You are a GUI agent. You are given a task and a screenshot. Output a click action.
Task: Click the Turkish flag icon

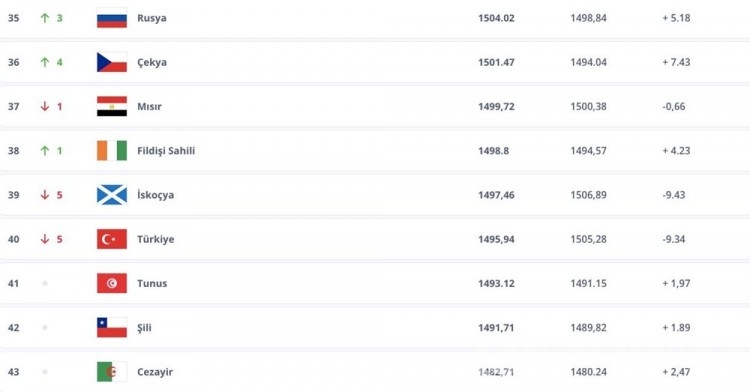point(112,239)
